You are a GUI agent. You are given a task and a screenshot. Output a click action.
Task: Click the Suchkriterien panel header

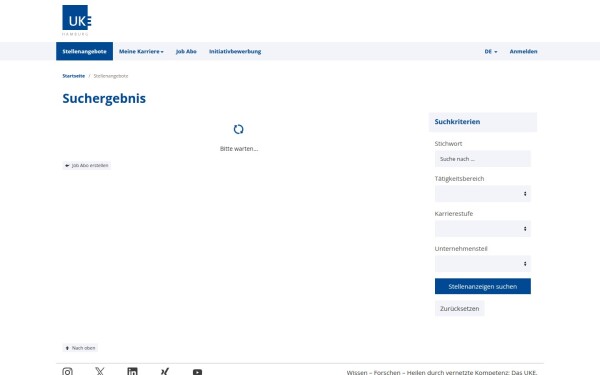(483, 122)
